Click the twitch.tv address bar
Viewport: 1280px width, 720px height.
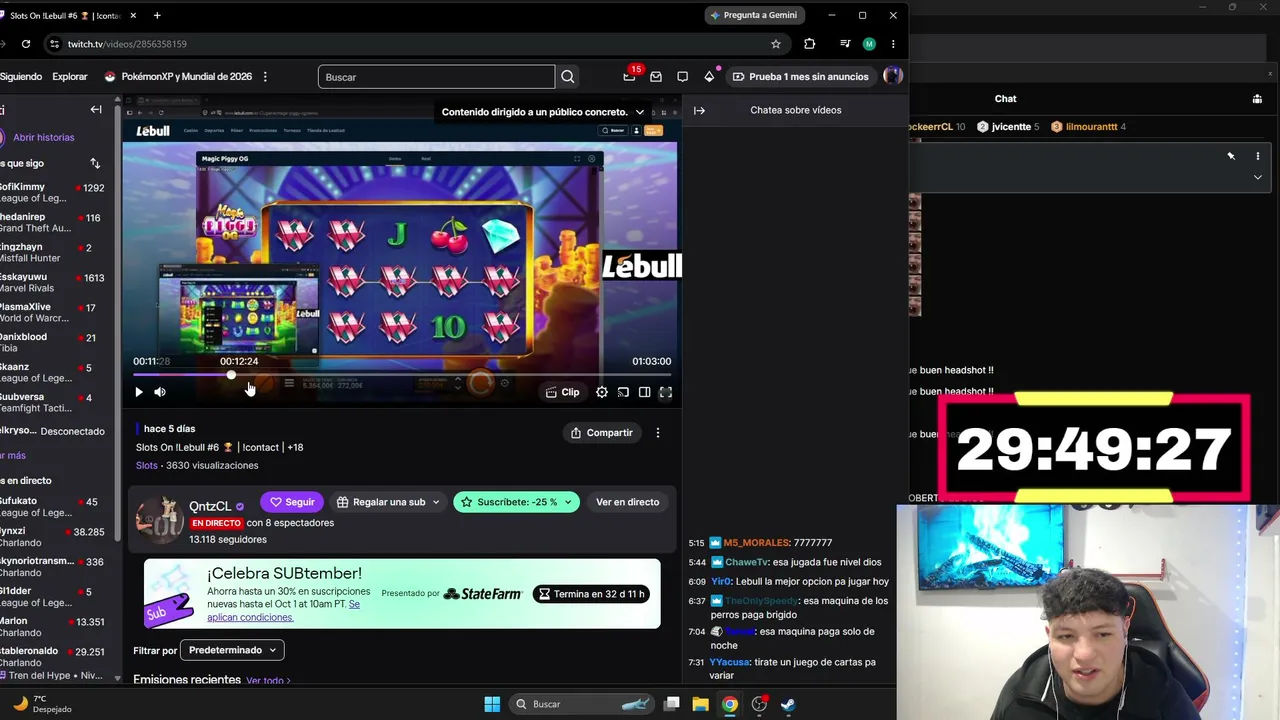410,44
